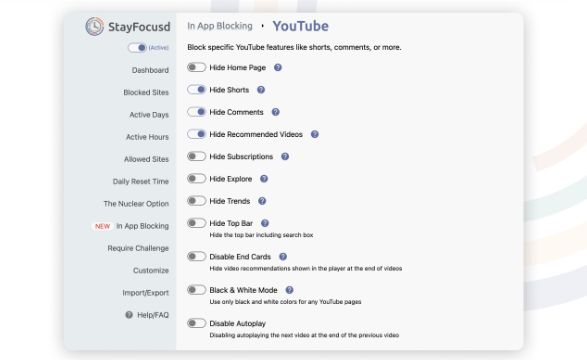
Task: Open the Customize page
Action: (151, 271)
